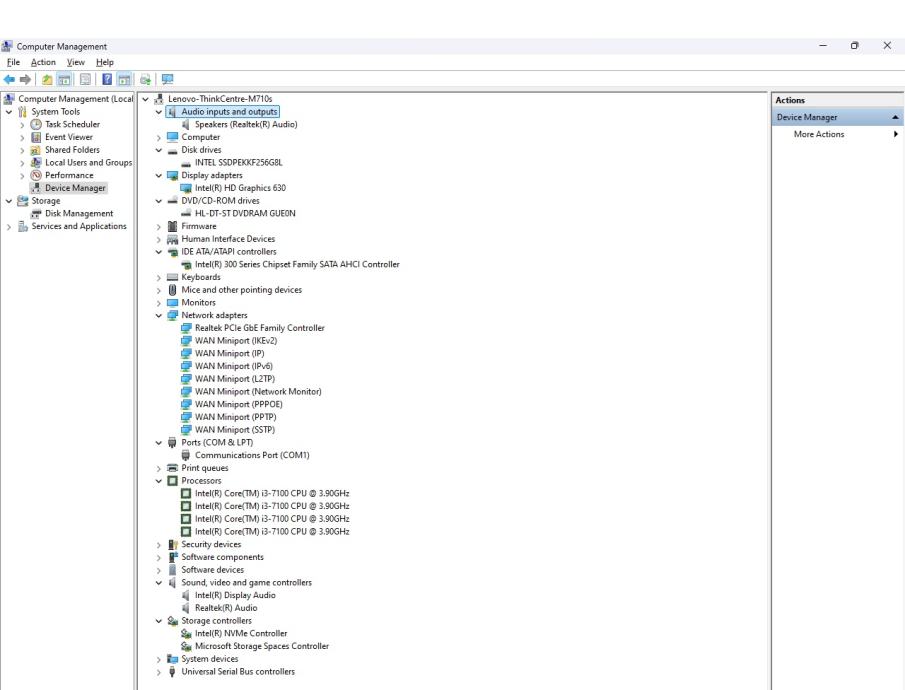Expand Universal Serial Bus controllers

click(x=159, y=672)
